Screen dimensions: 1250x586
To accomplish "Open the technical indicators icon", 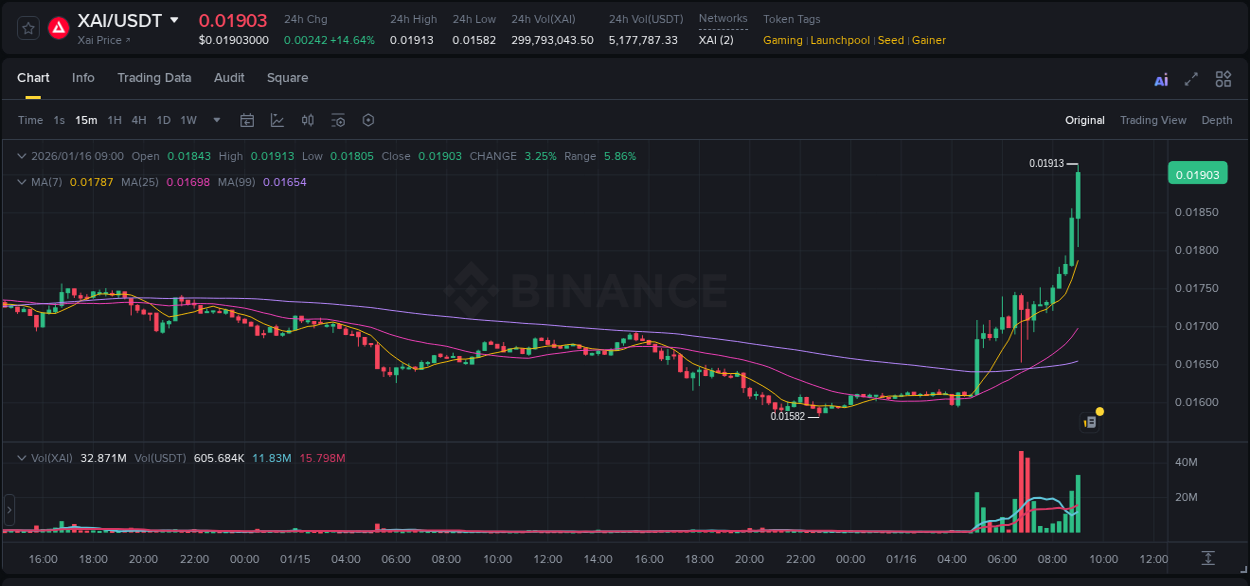I will pyautogui.click(x=338, y=119).
